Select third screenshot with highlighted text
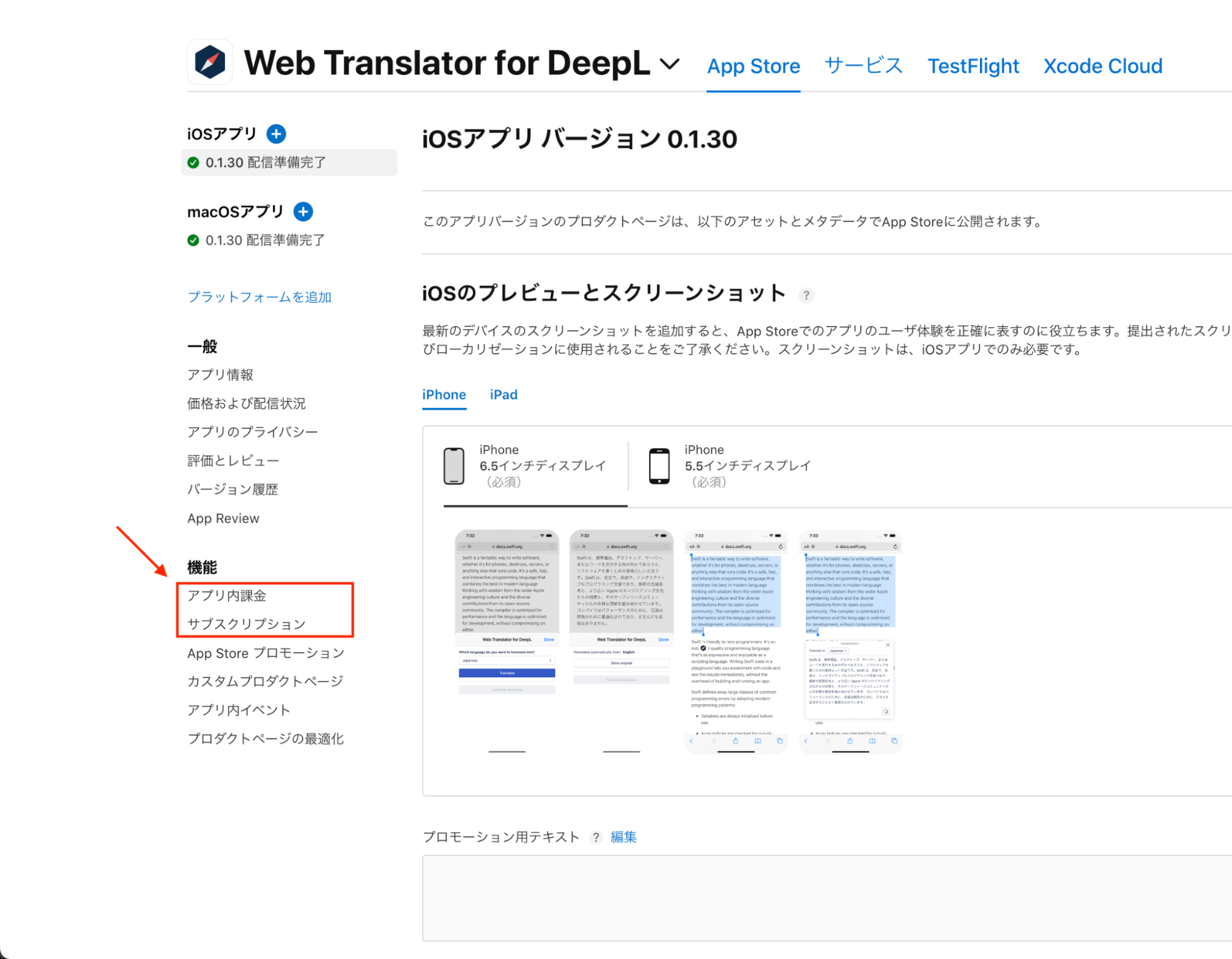Image resolution: width=1232 pixels, height=959 pixels. point(736,641)
